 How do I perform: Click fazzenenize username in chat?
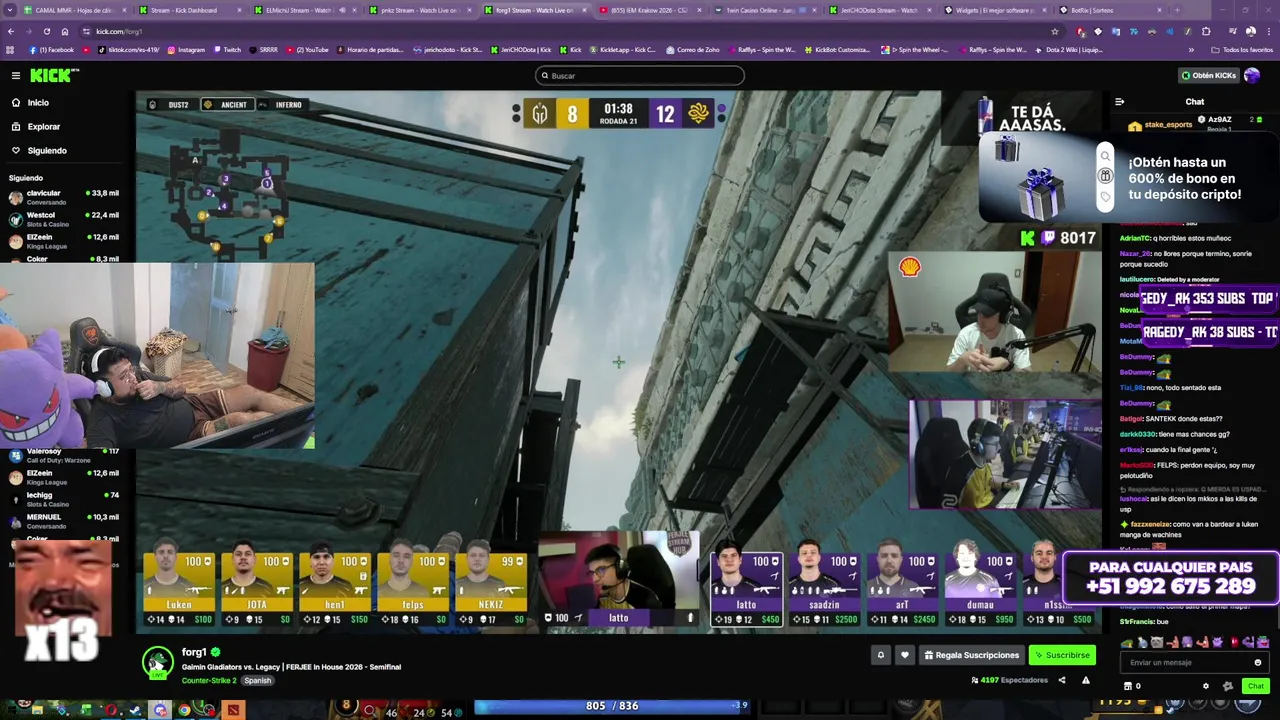[1150, 524]
